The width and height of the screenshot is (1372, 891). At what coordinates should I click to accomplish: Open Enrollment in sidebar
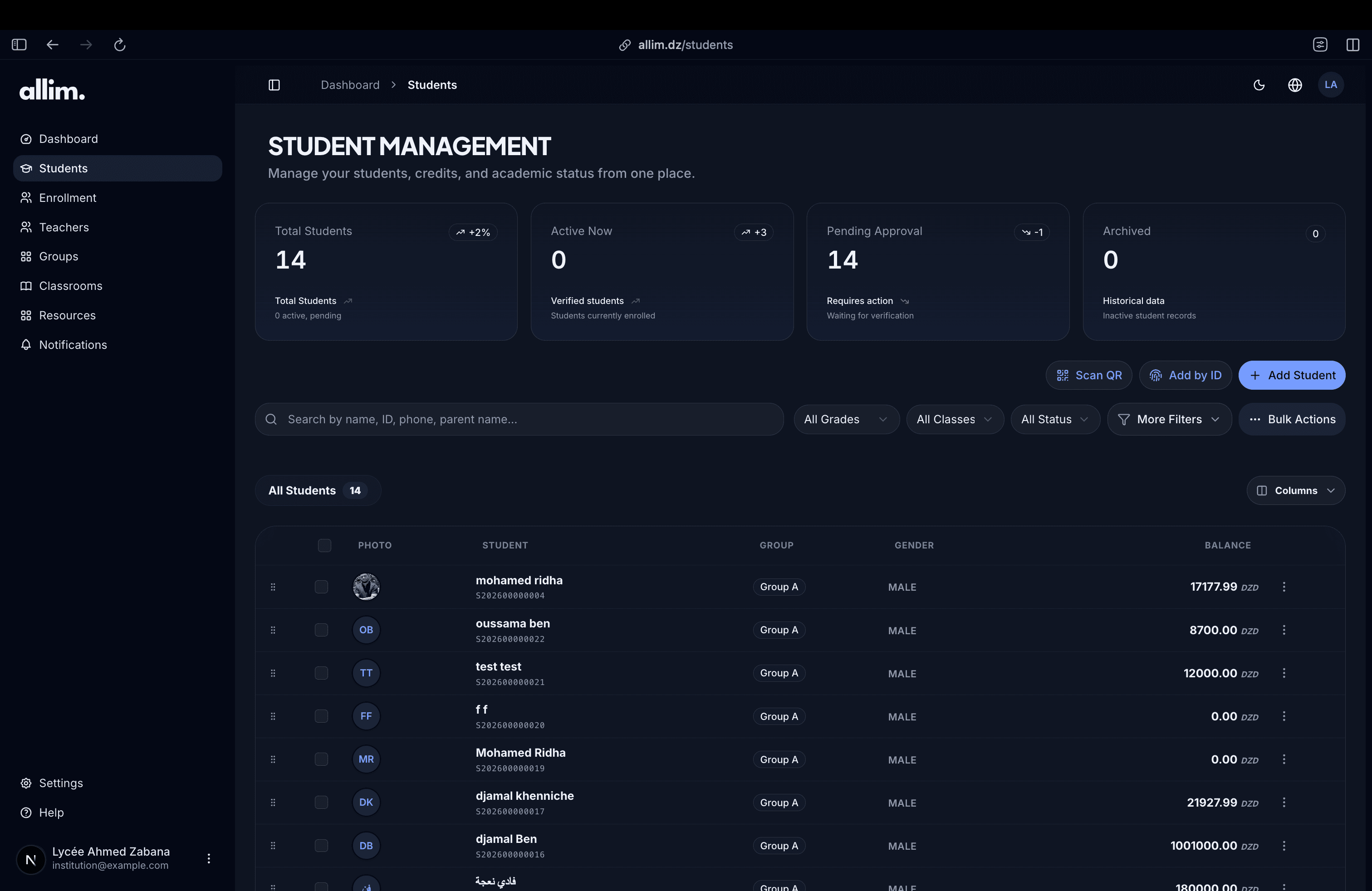[x=117, y=198]
